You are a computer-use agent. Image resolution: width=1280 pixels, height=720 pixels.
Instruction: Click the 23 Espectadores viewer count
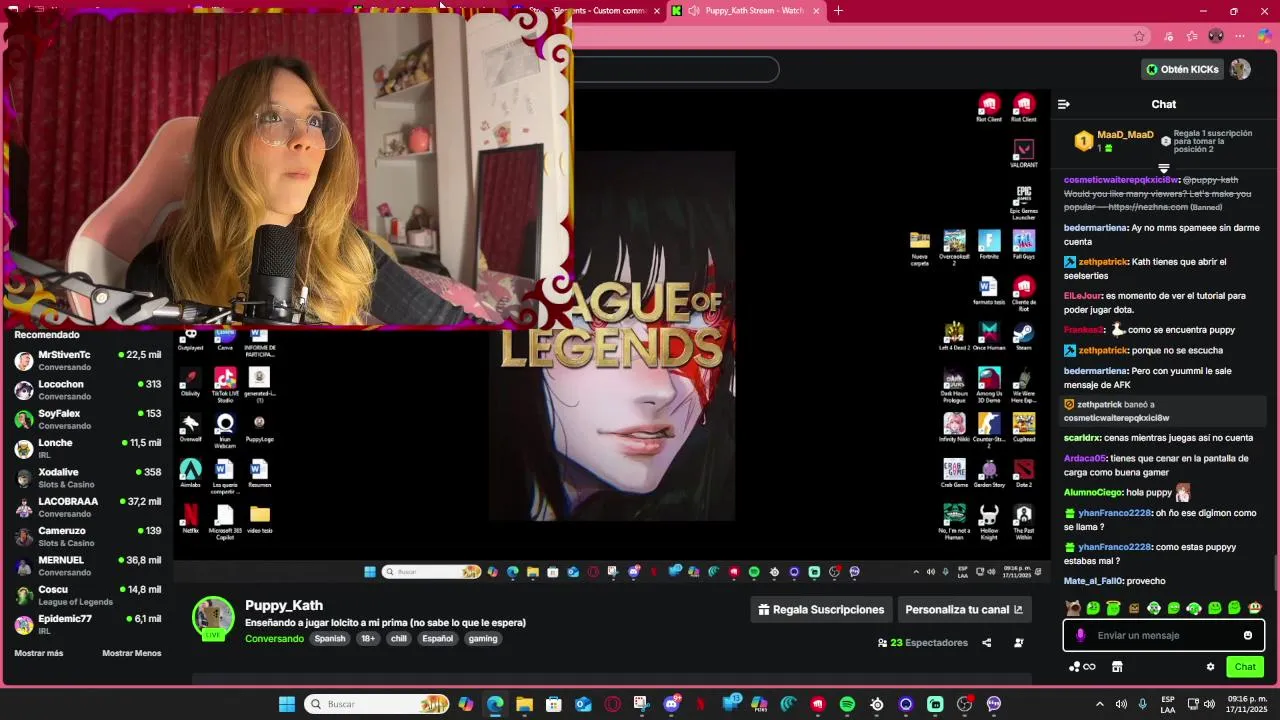(x=922, y=643)
